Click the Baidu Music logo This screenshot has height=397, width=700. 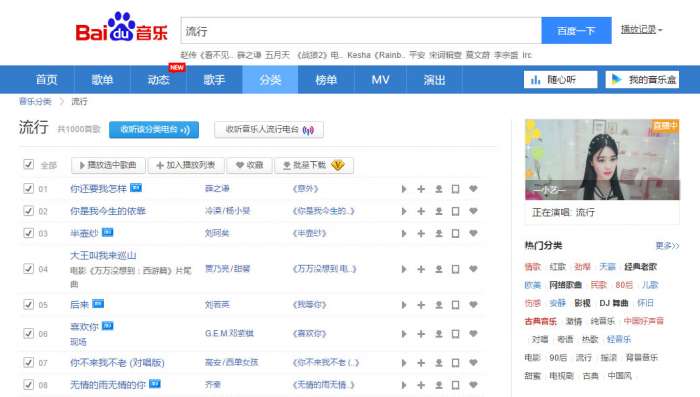[121, 27]
